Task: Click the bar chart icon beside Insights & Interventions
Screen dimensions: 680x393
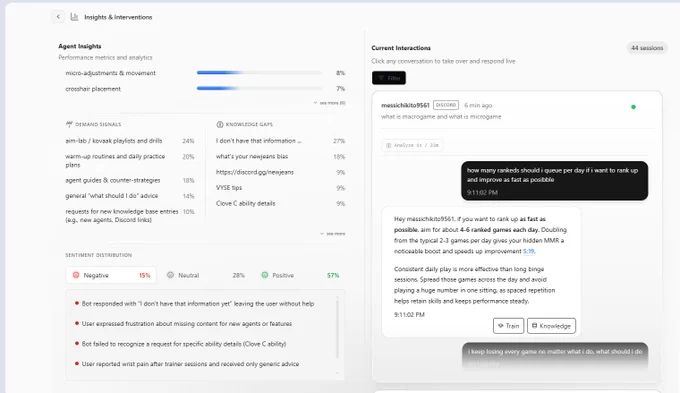Action: tap(75, 17)
